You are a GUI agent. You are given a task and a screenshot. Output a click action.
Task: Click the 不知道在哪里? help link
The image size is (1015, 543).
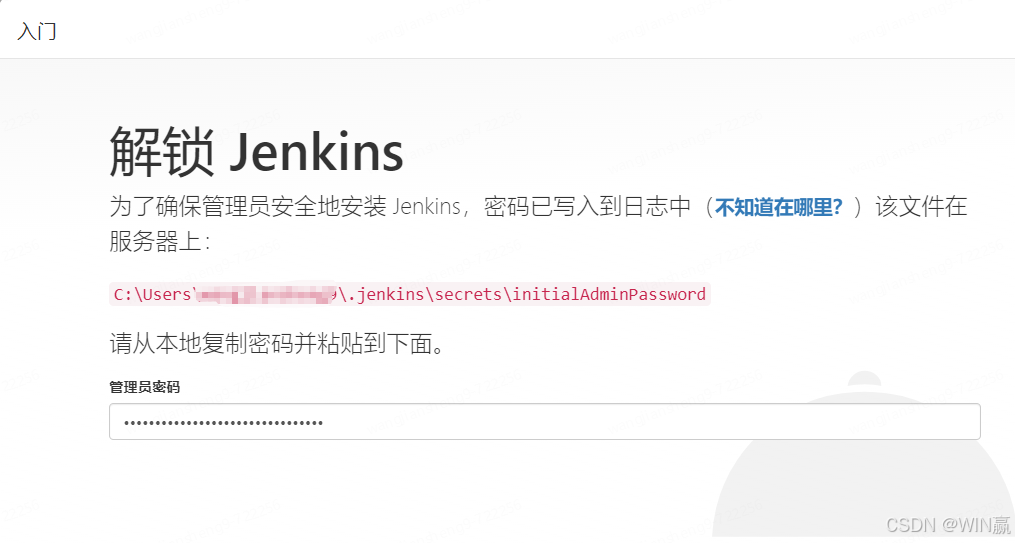tap(779, 207)
